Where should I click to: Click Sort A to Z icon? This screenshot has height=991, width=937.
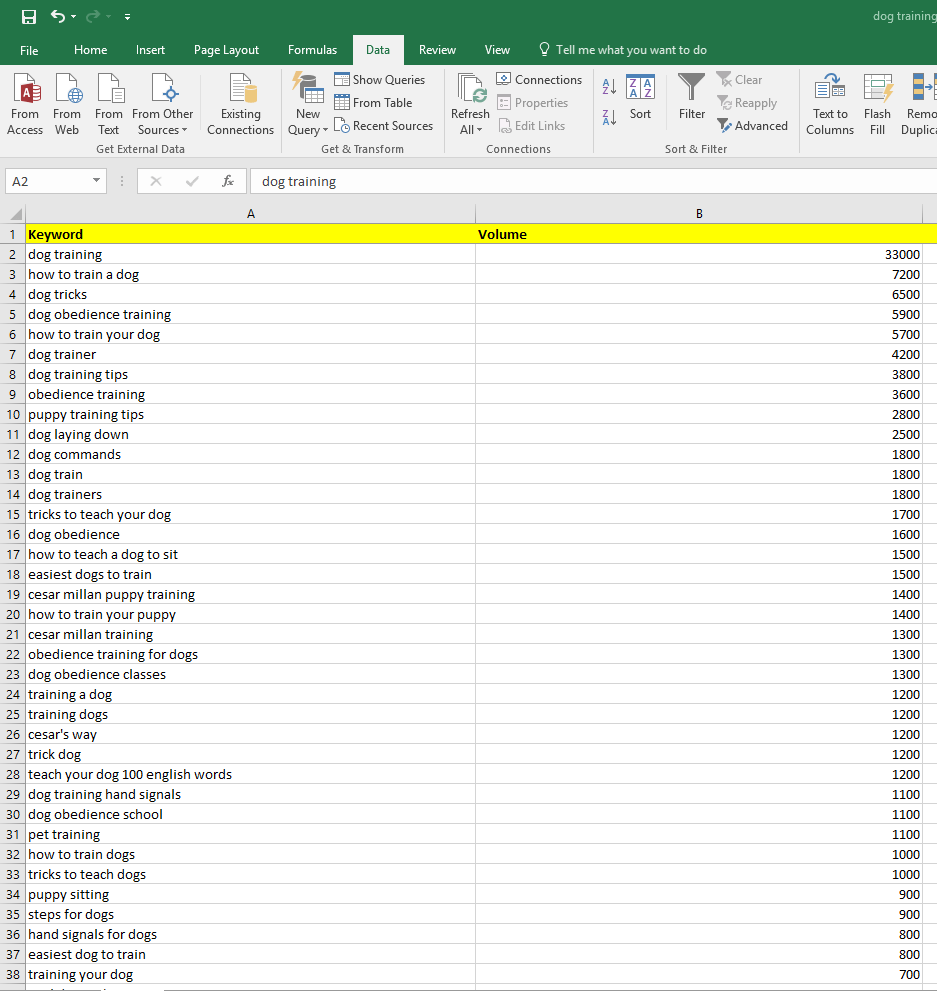610,88
